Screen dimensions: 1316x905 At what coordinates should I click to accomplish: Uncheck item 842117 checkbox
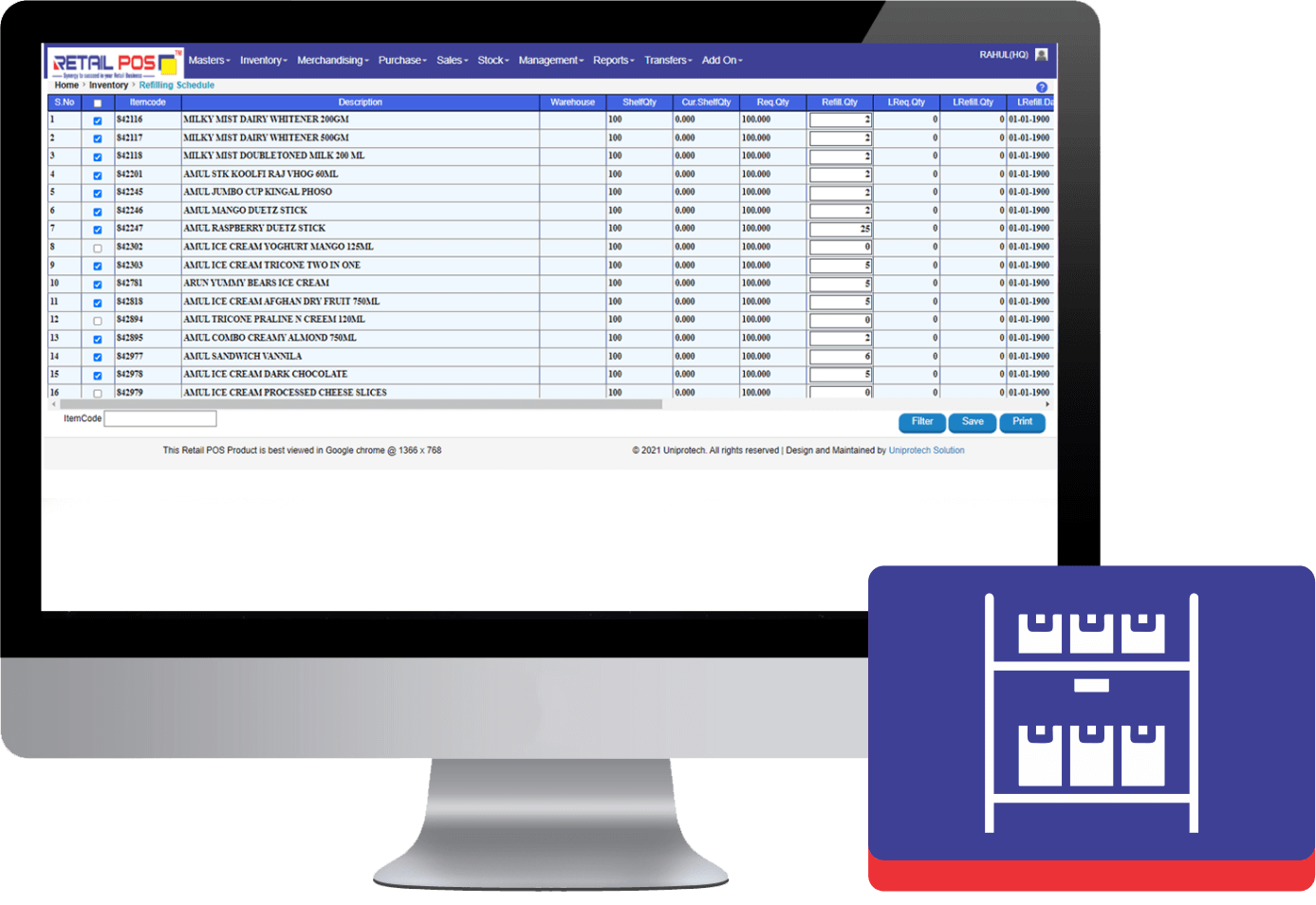[98, 139]
